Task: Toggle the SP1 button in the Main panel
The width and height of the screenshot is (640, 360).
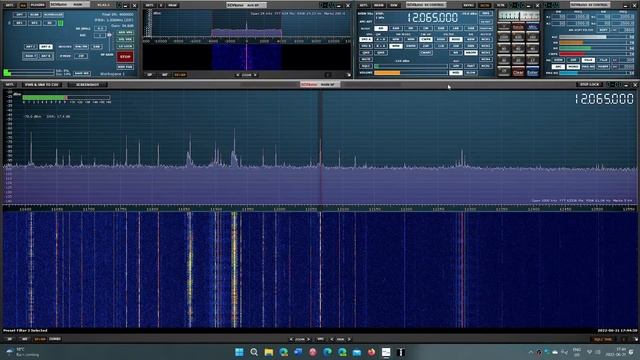Action: point(20,23)
